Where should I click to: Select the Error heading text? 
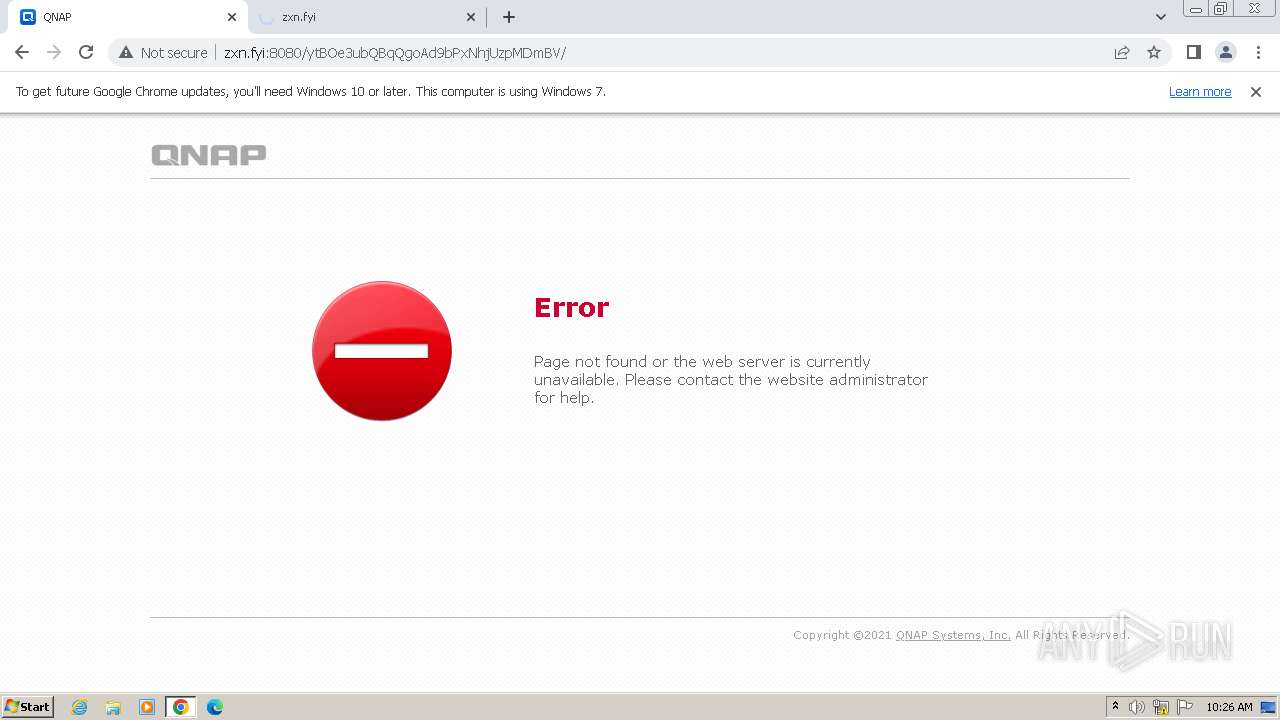coord(571,307)
